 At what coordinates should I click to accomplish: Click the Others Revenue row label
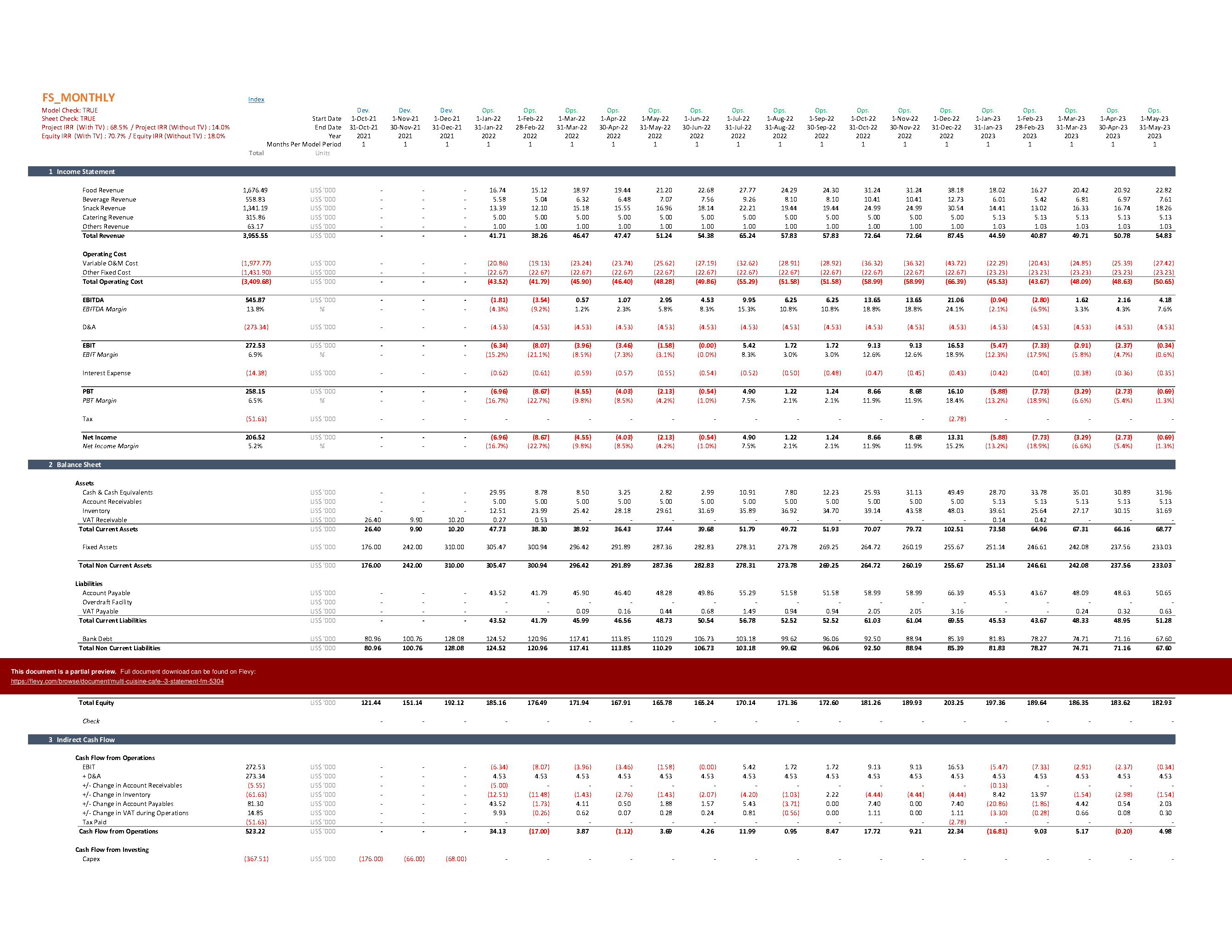point(106,226)
